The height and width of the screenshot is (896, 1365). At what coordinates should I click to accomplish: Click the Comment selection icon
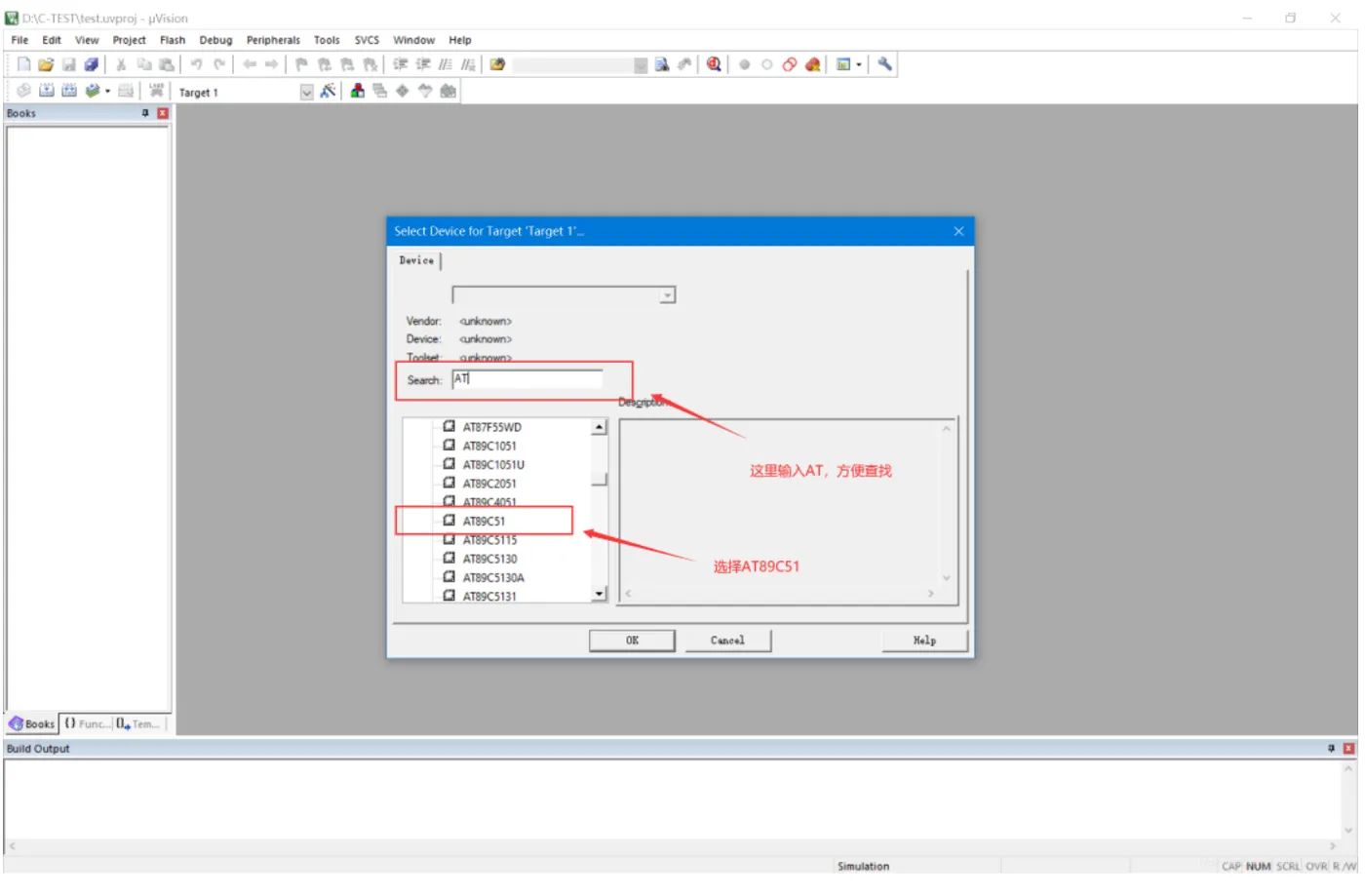pos(446,64)
